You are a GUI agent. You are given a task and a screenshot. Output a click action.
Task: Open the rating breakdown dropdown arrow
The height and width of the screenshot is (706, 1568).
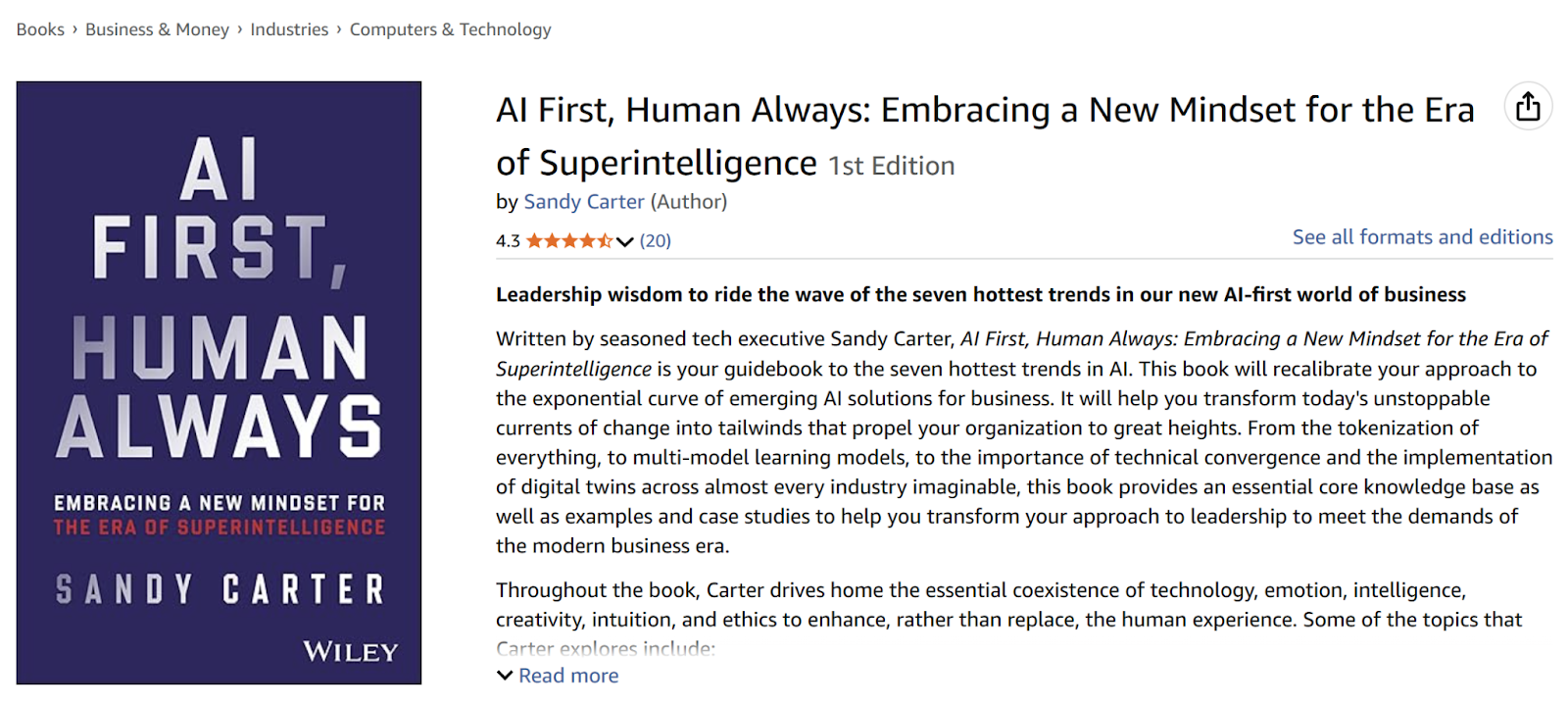(x=625, y=242)
